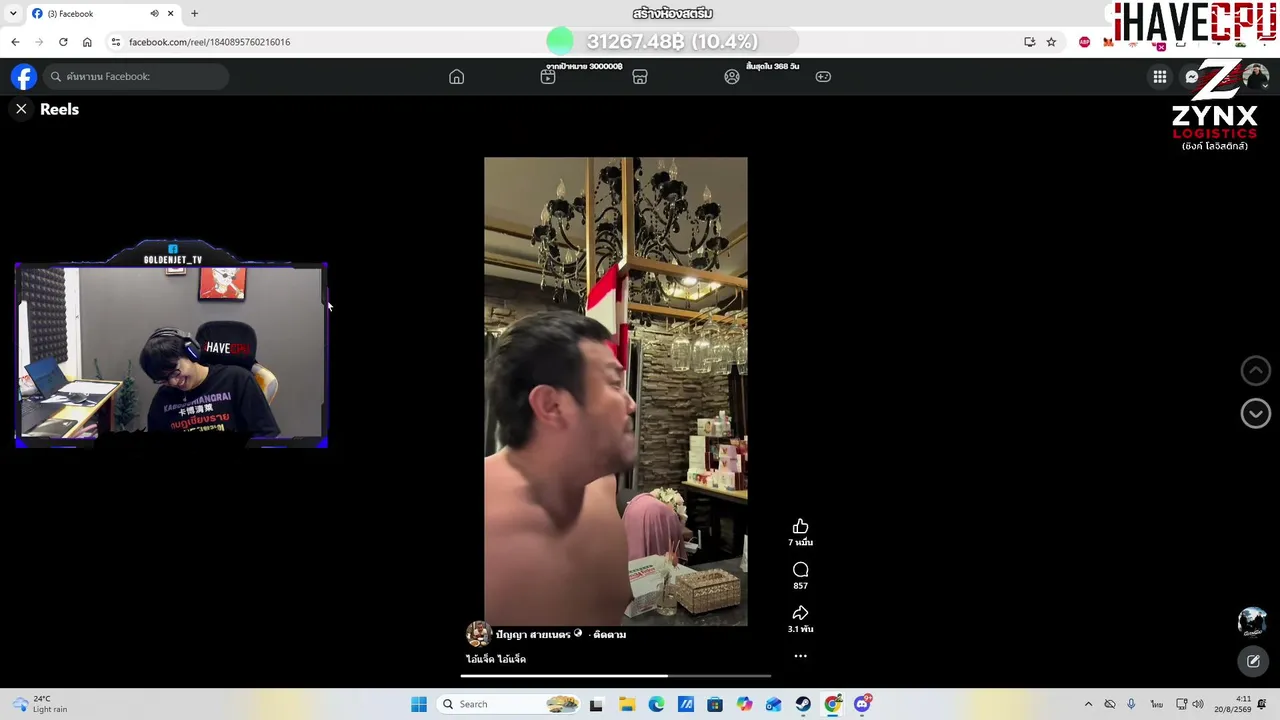Switch to Chrome on taskbar
This screenshot has height=720, width=1280.
click(833, 704)
